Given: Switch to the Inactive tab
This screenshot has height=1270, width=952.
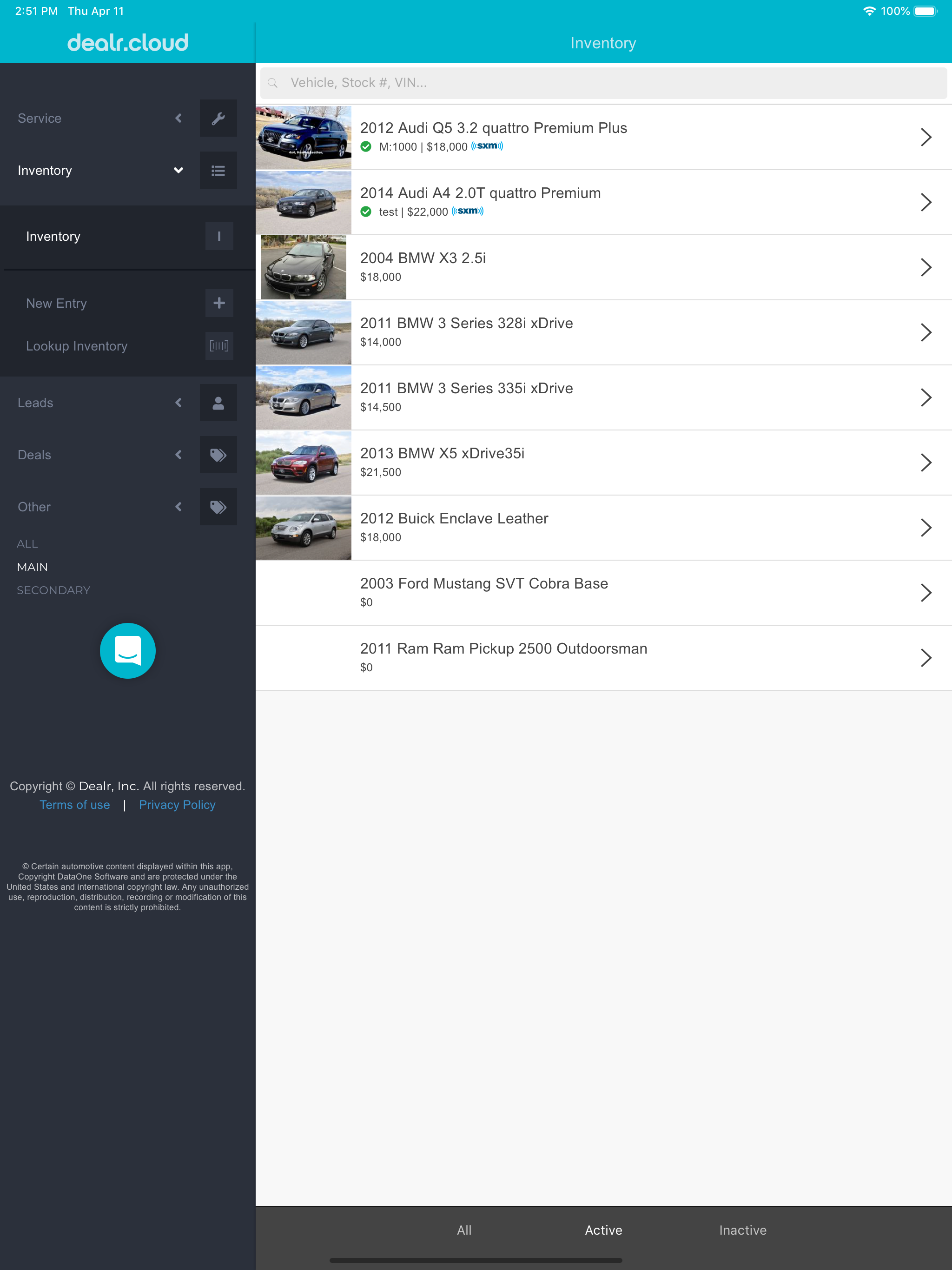Looking at the screenshot, I should coord(742,1230).
